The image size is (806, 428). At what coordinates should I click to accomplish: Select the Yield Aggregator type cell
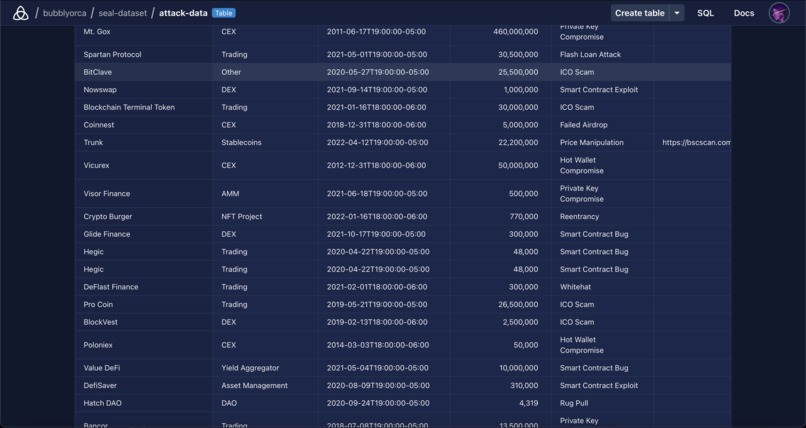point(266,368)
